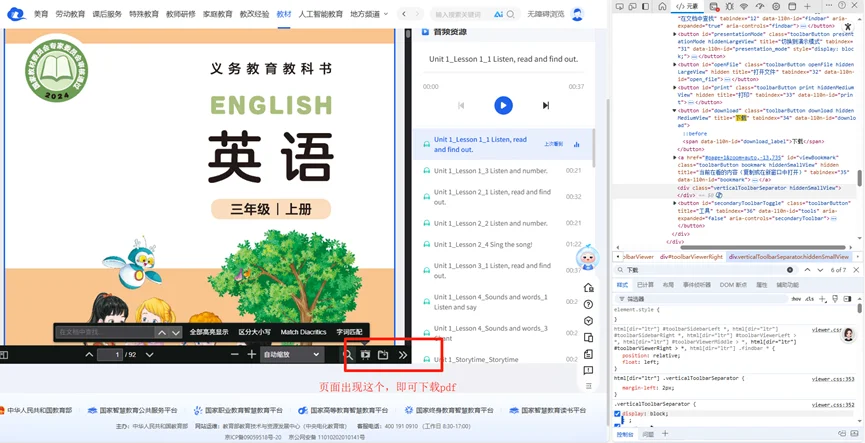Expand the viewBookmark anchor node
This screenshot has width=865, height=443.
[676, 157]
